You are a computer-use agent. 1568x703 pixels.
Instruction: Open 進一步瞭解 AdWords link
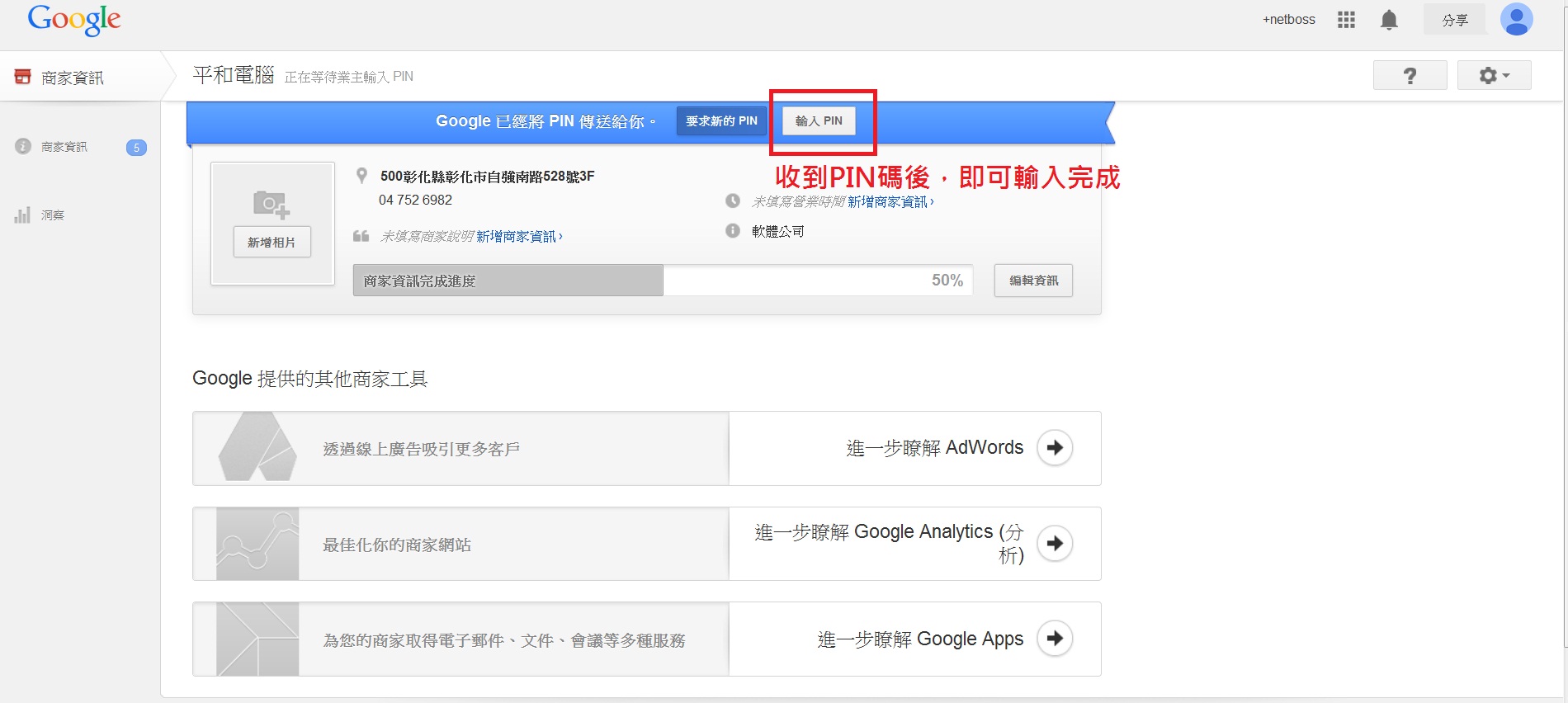(x=934, y=447)
